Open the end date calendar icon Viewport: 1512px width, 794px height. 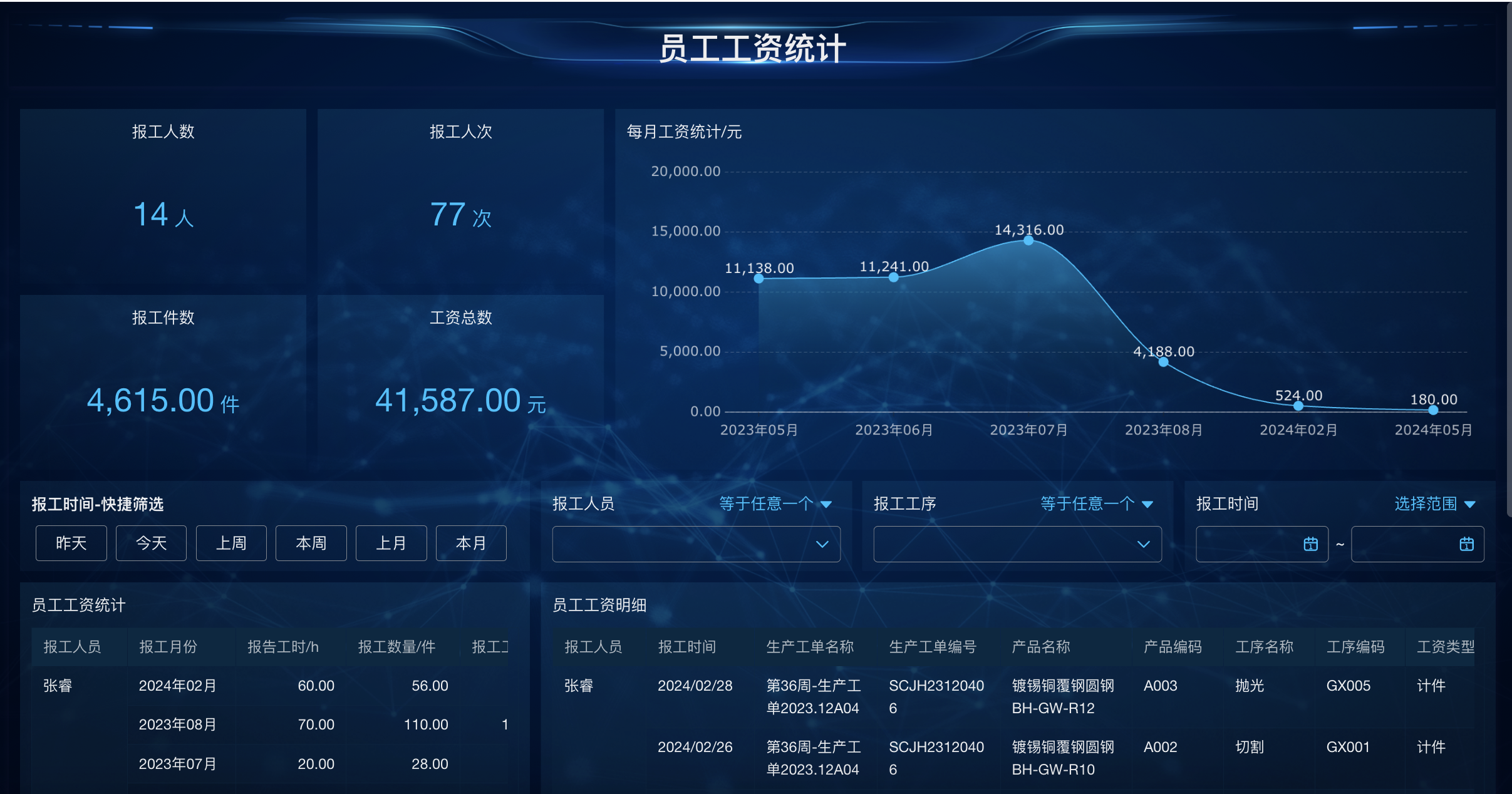[x=1466, y=544]
